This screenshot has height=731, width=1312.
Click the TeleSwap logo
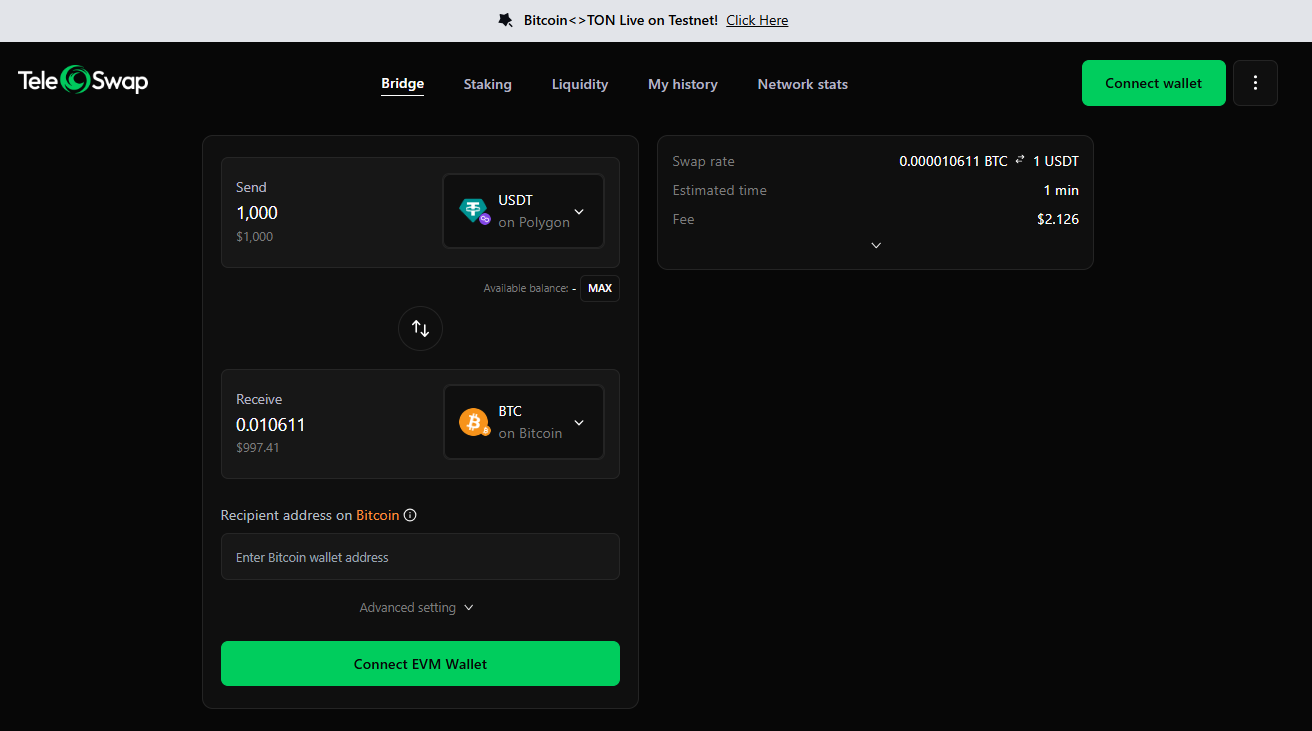[x=83, y=80]
